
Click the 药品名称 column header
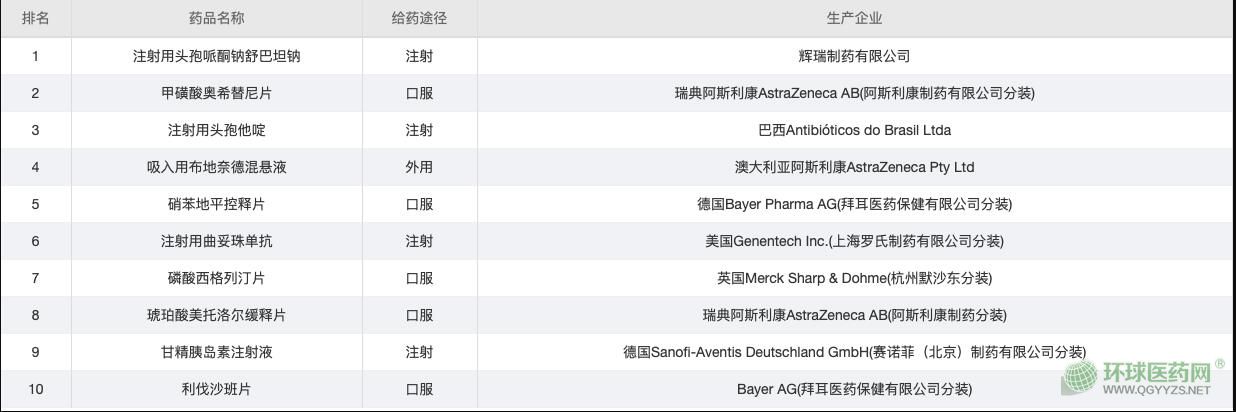click(x=216, y=18)
